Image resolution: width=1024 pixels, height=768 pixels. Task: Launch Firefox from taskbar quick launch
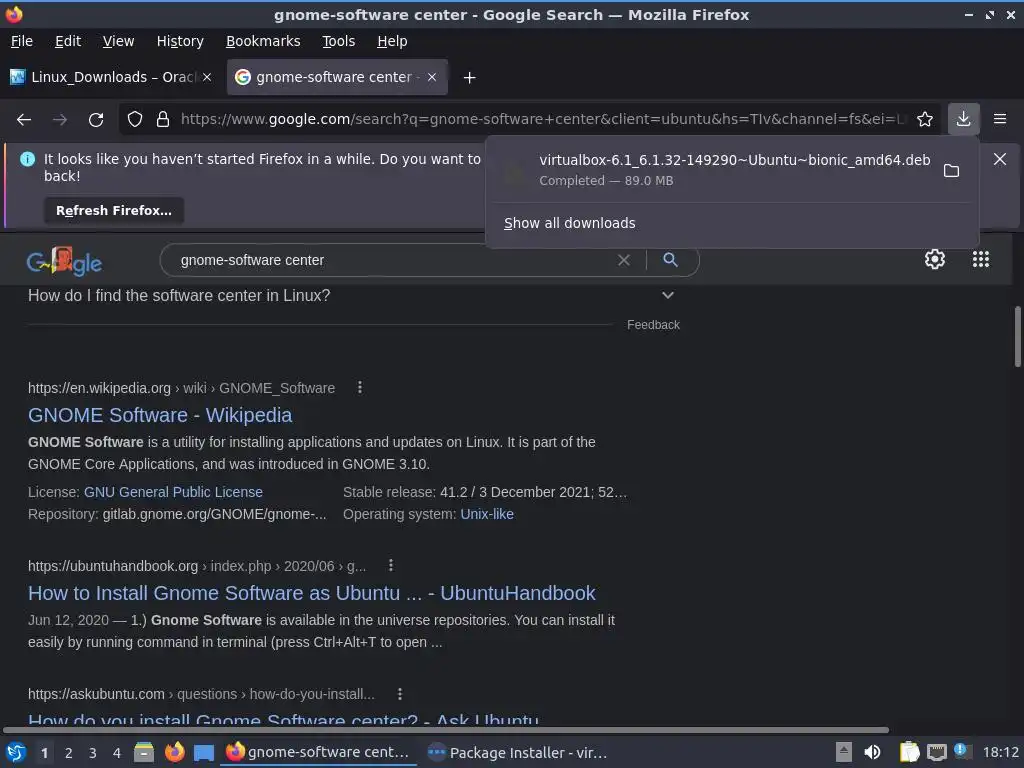point(174,752)
